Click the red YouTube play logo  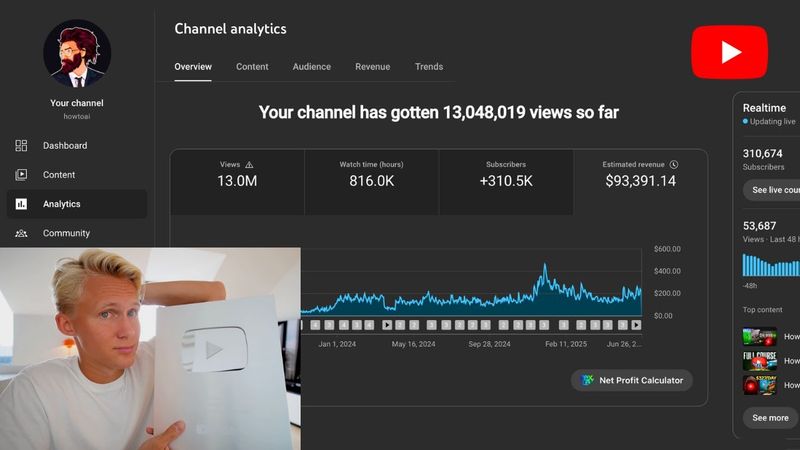[729, 52]
